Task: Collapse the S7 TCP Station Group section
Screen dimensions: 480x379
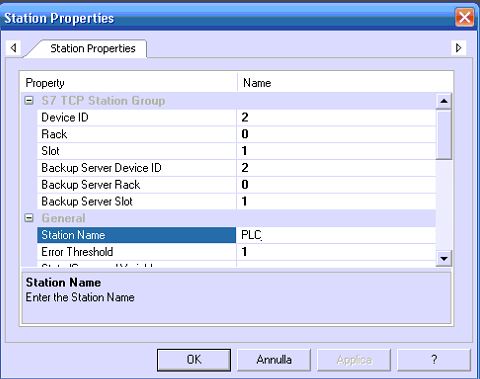Action: (29, 101)
